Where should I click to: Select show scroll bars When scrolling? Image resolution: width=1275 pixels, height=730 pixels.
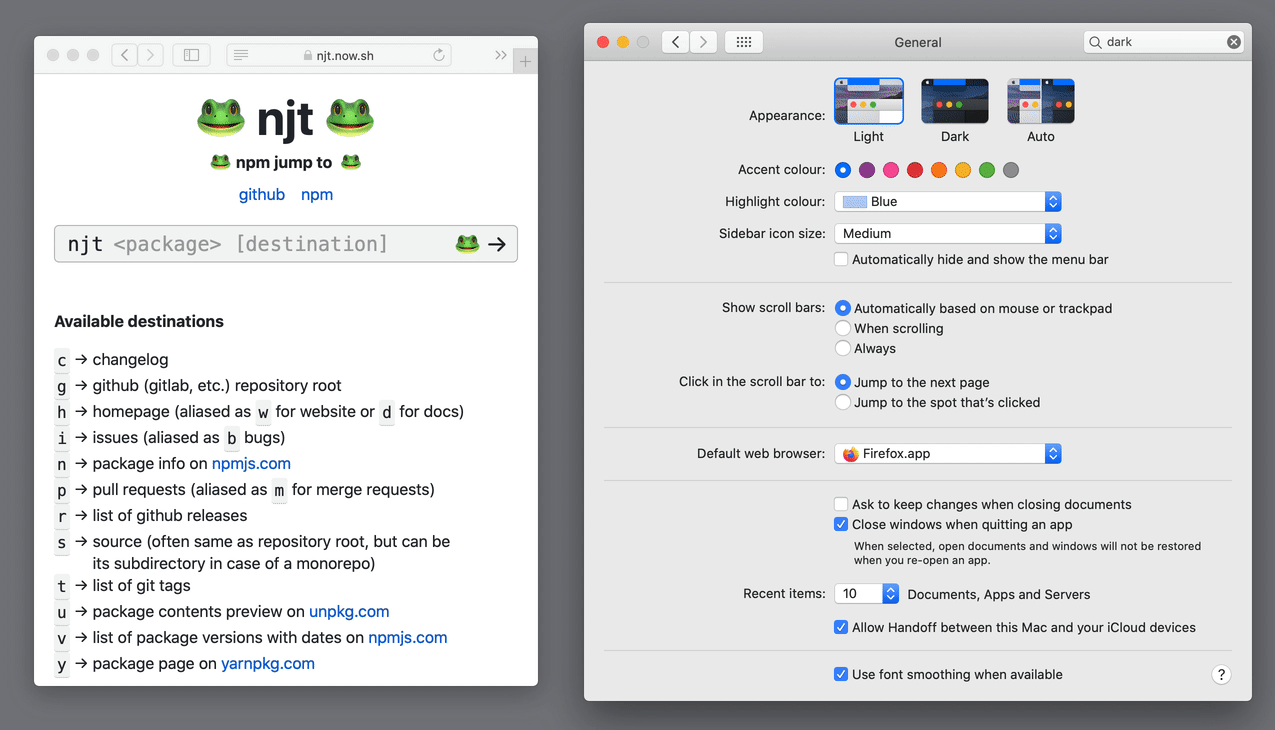coord(843,328)
